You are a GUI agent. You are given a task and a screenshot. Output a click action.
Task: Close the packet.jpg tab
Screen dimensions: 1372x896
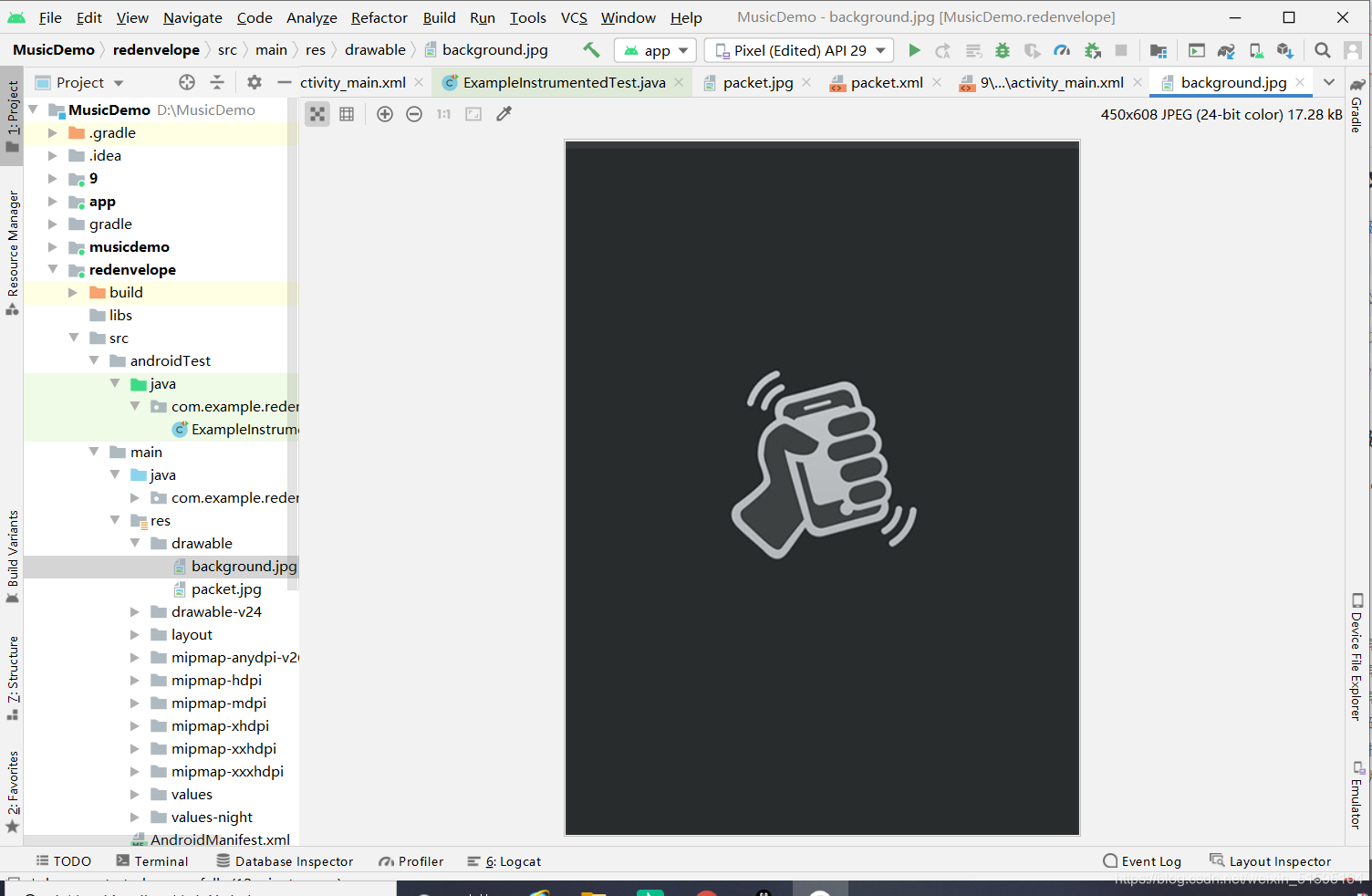[x=806, y=82]
